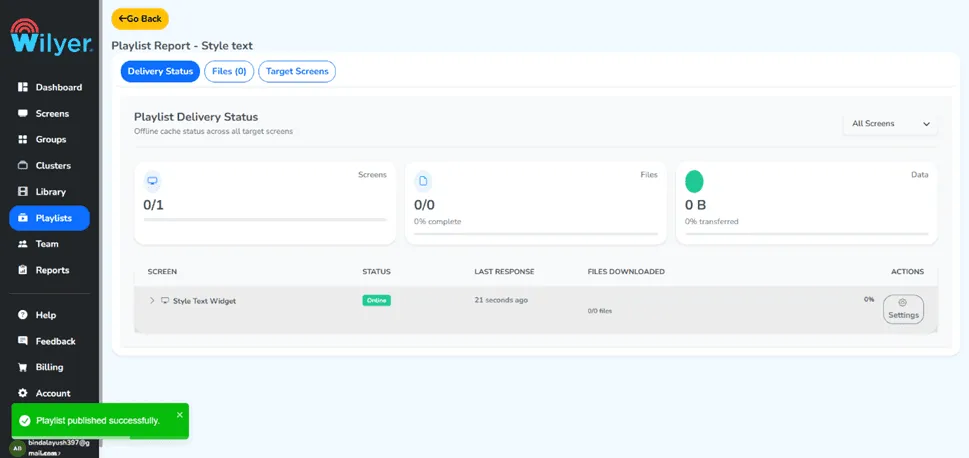Viewport: 969px width, 458px height.
Task: Open the Library icon in sidebar
Action: (23, 192)
